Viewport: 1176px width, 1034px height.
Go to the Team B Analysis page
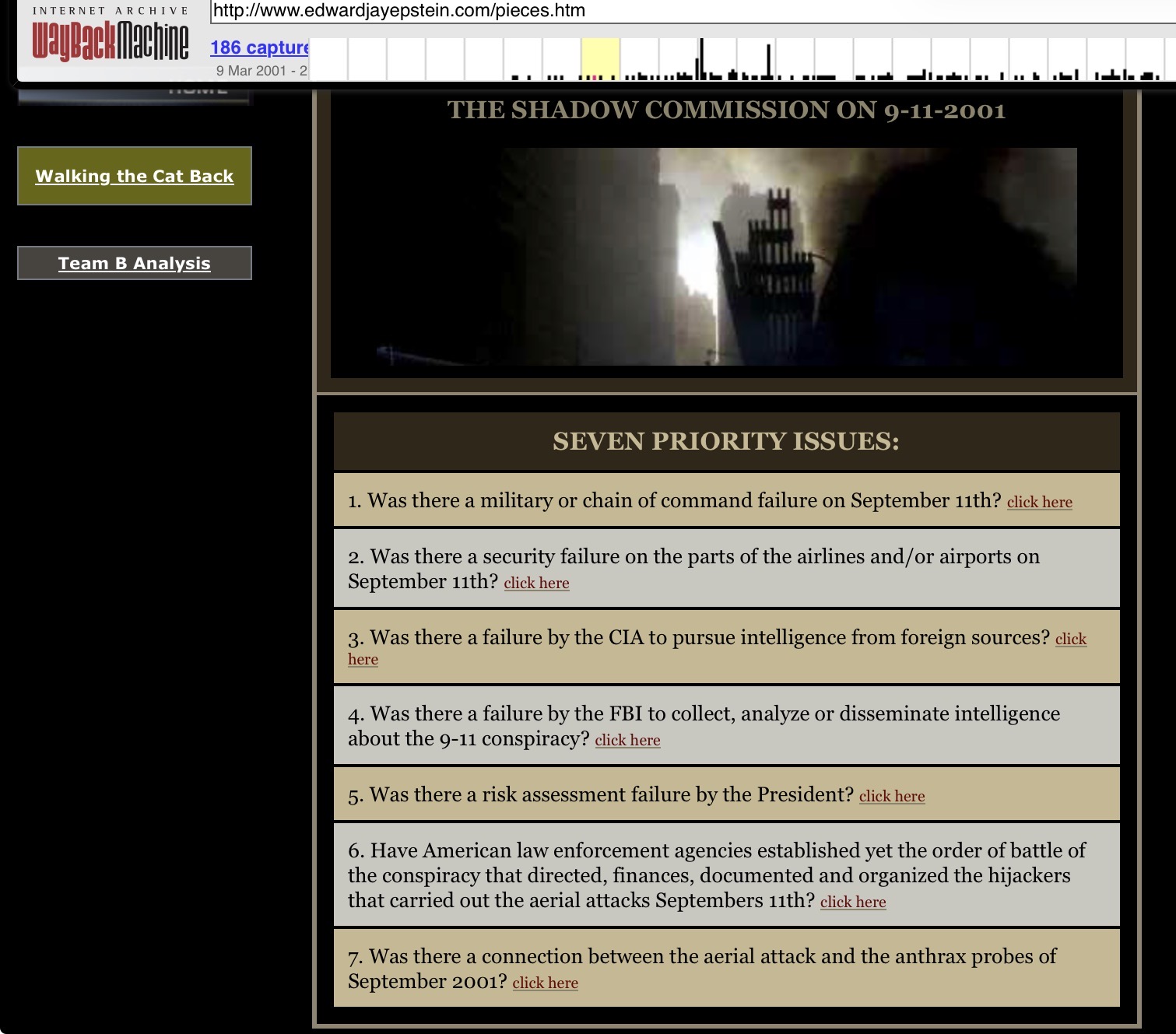(x=135, y=263)
